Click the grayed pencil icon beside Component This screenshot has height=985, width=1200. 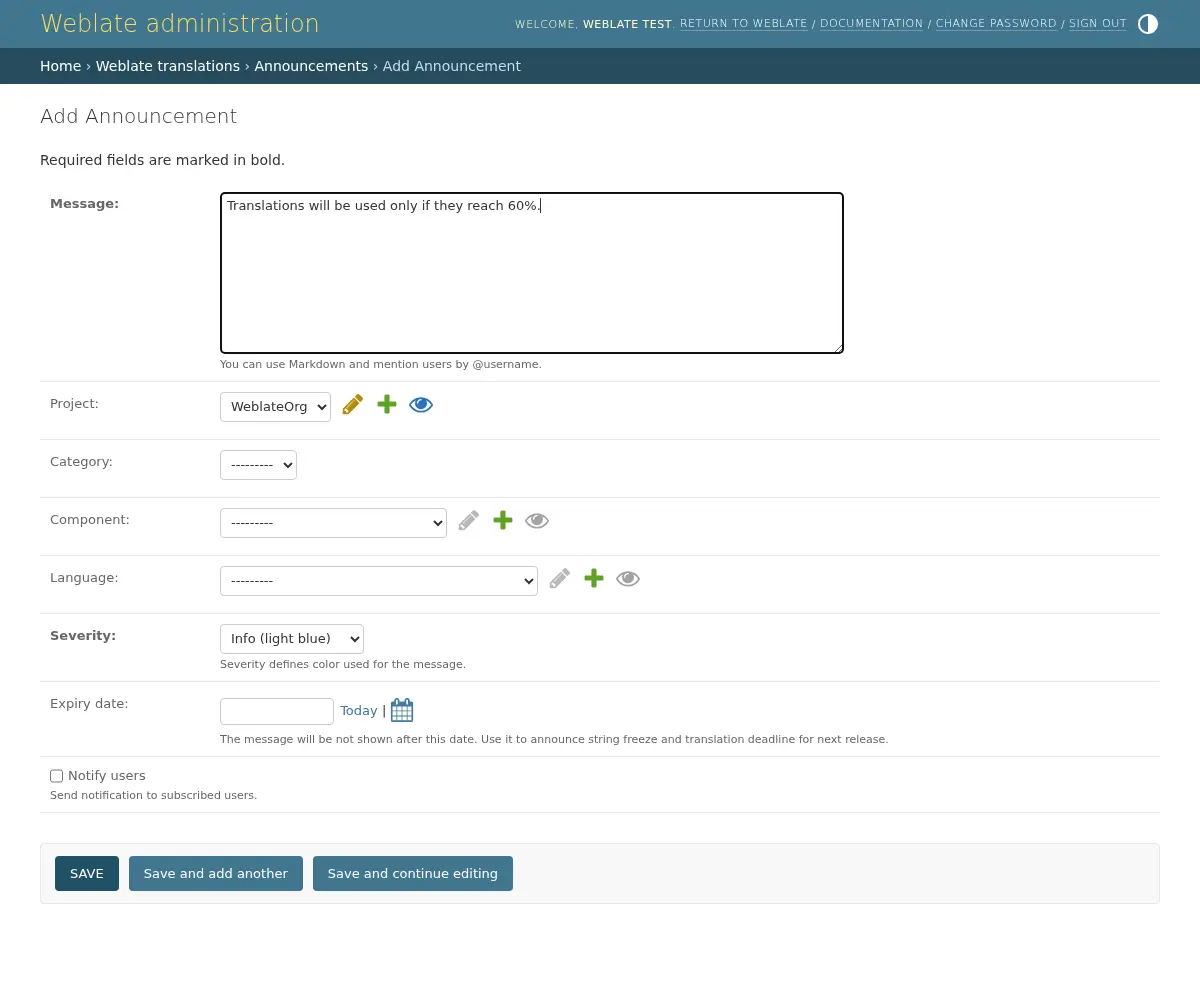click(x=468, y=521)
